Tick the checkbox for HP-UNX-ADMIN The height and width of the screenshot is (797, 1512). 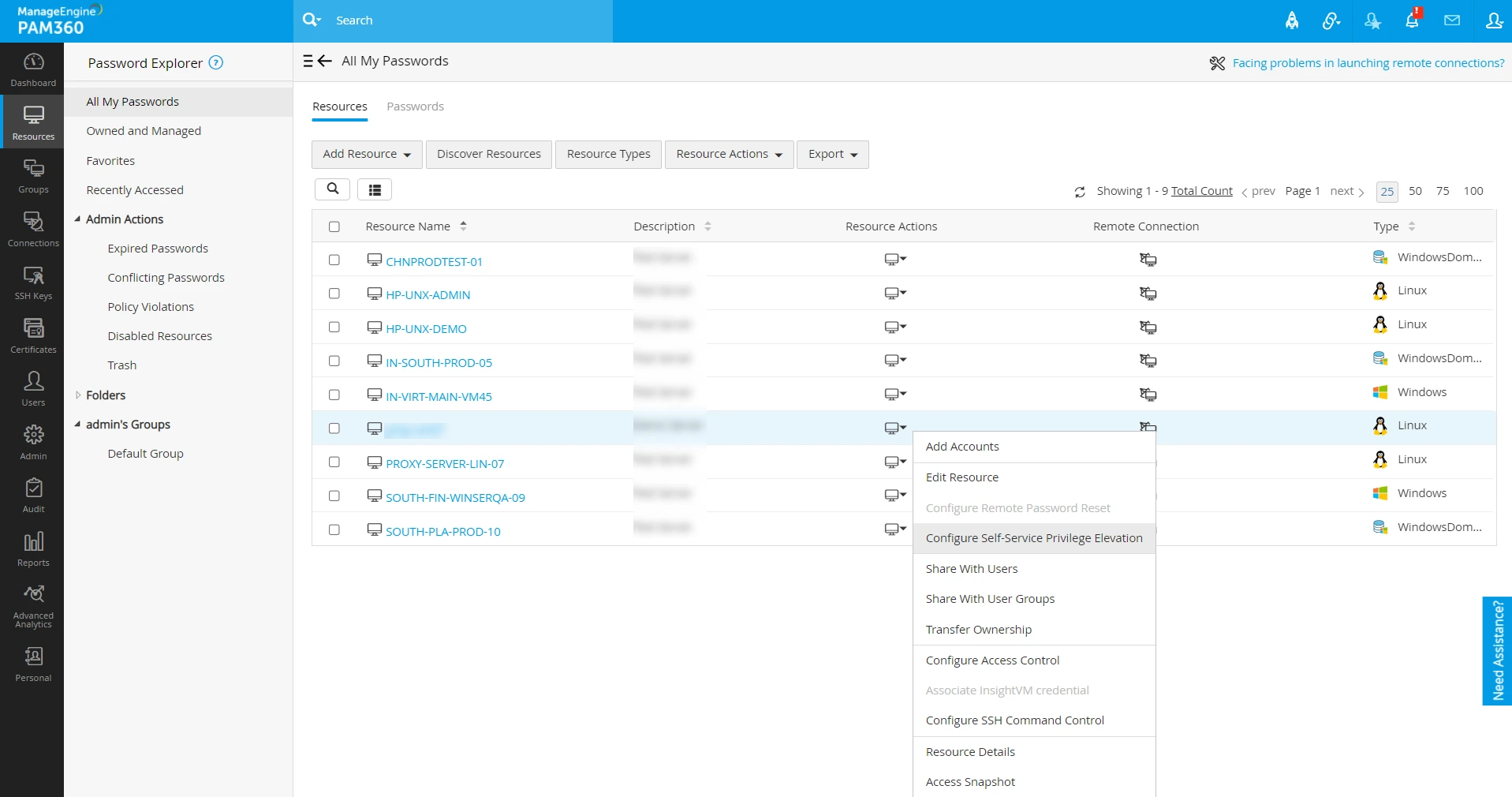point(334,294)
